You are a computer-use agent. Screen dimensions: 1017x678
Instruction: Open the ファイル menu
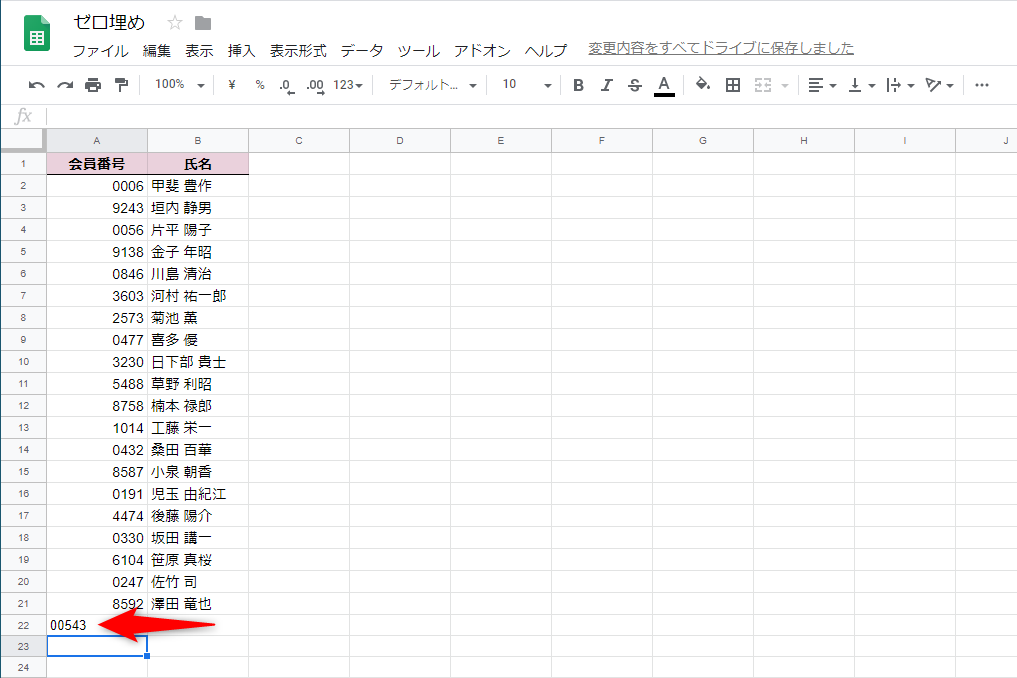(x=101, y=51)
